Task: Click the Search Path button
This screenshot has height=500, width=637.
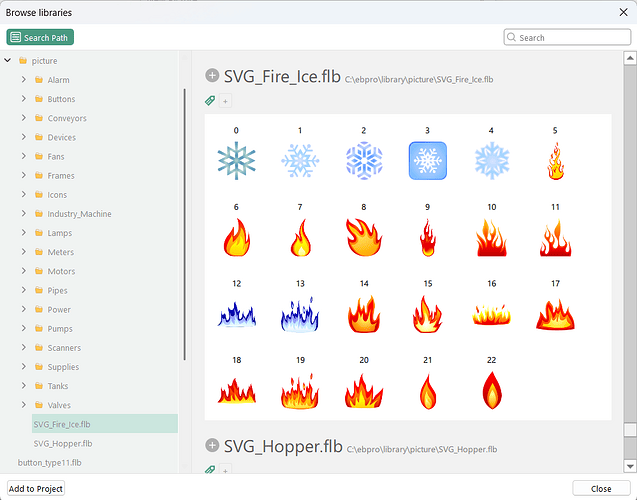Action: point(40,37)
